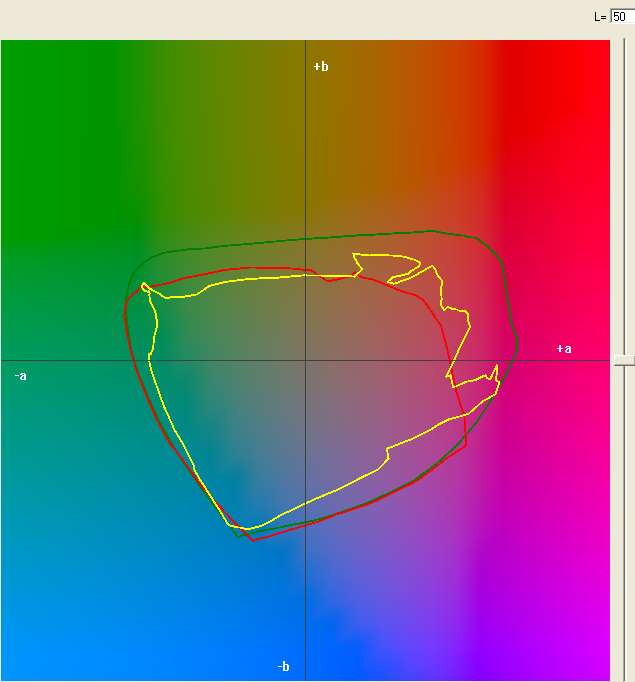Click the lightness slider thumb beside the plot

625,360
